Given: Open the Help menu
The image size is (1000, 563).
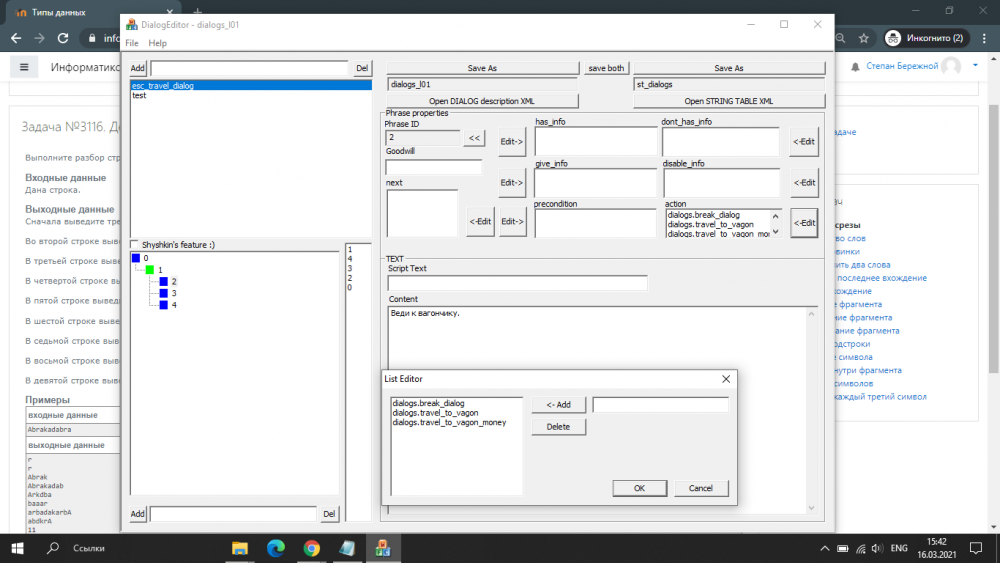Looking at the screenshot, I should 157,44.
